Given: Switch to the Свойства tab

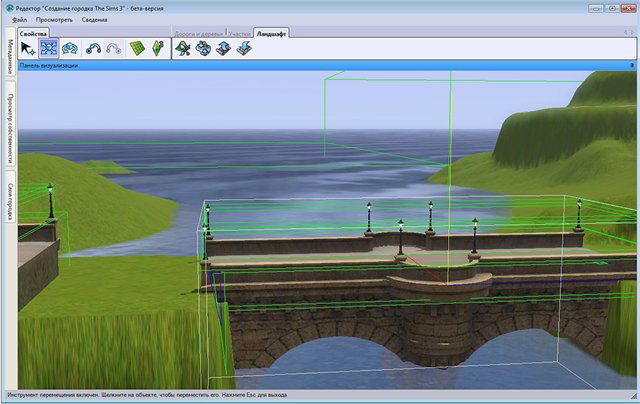Looking at the screenshot, I should (34, 33).
